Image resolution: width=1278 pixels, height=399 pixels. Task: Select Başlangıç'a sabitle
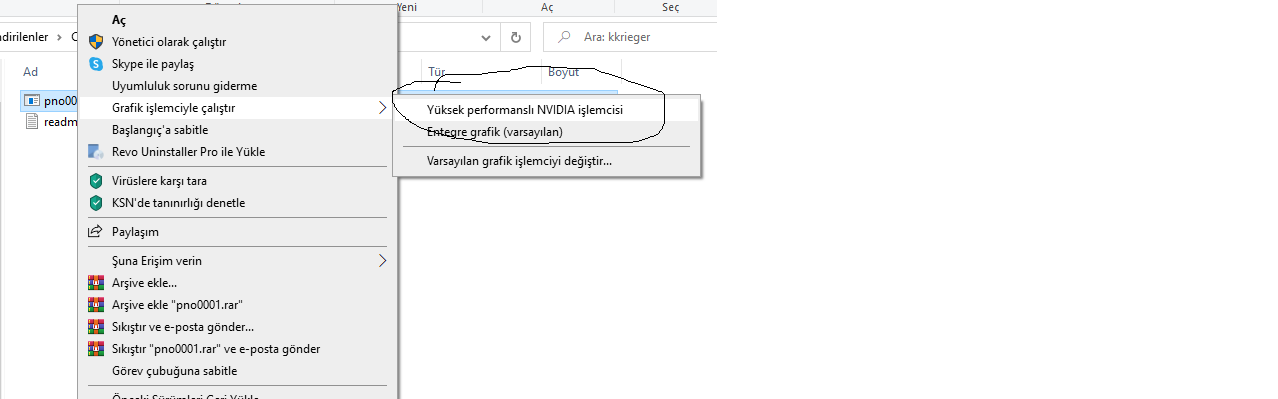click(238, 130)
